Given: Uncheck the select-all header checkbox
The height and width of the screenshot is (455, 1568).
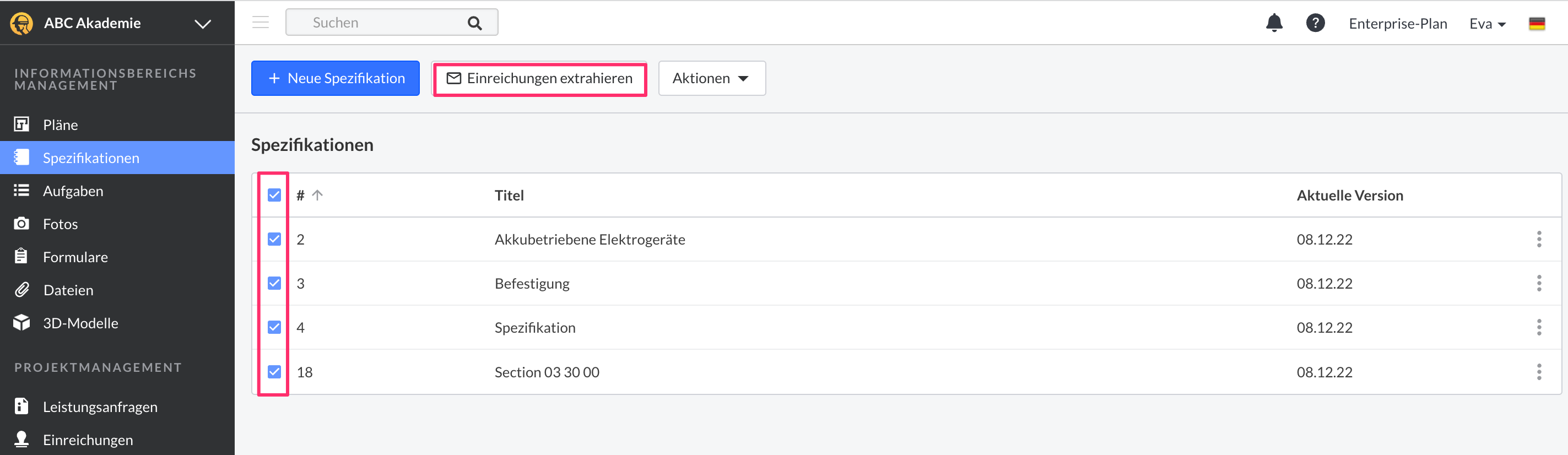Looking at the screenshot, I should (274, 195).
